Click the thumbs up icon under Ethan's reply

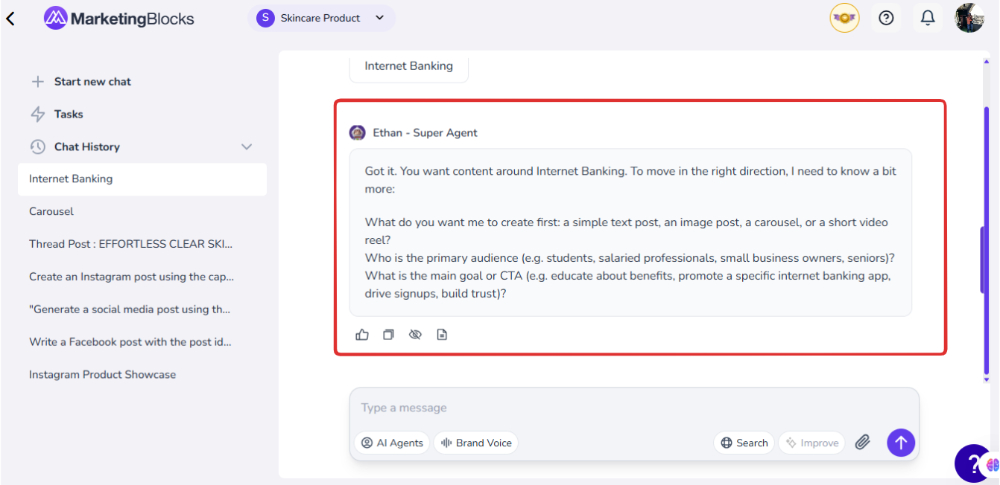point(362,334)
